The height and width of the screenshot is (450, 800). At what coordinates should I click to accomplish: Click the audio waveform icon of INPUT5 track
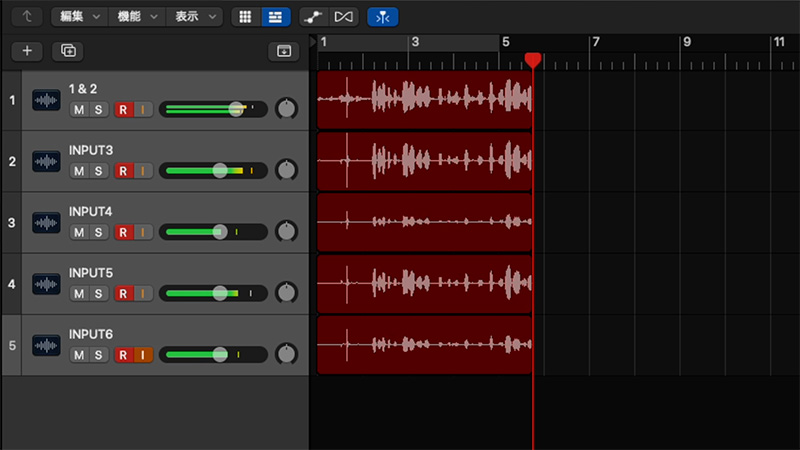click(46, 284)
